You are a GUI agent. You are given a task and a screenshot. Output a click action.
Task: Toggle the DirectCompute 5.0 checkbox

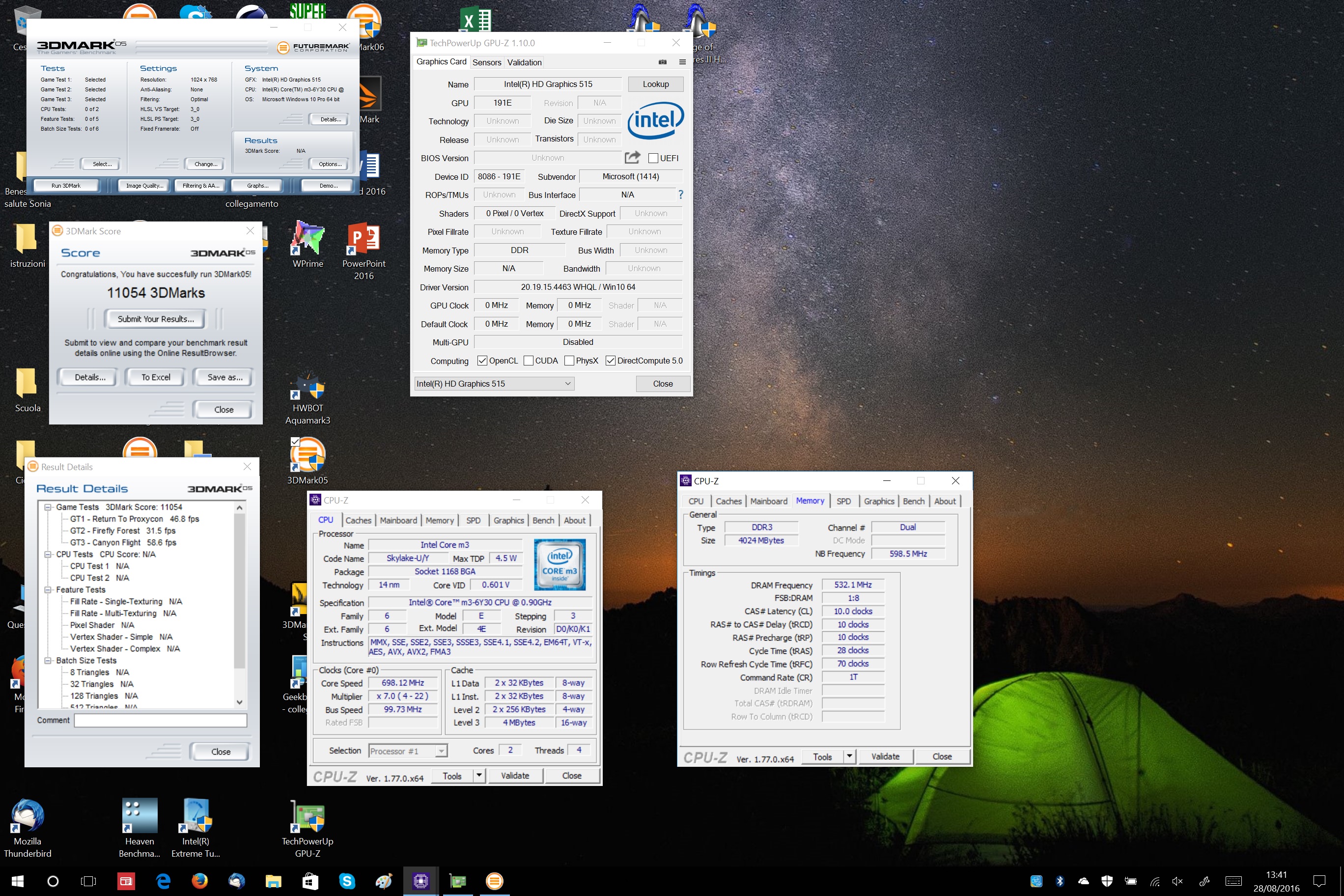pos(610,361)
